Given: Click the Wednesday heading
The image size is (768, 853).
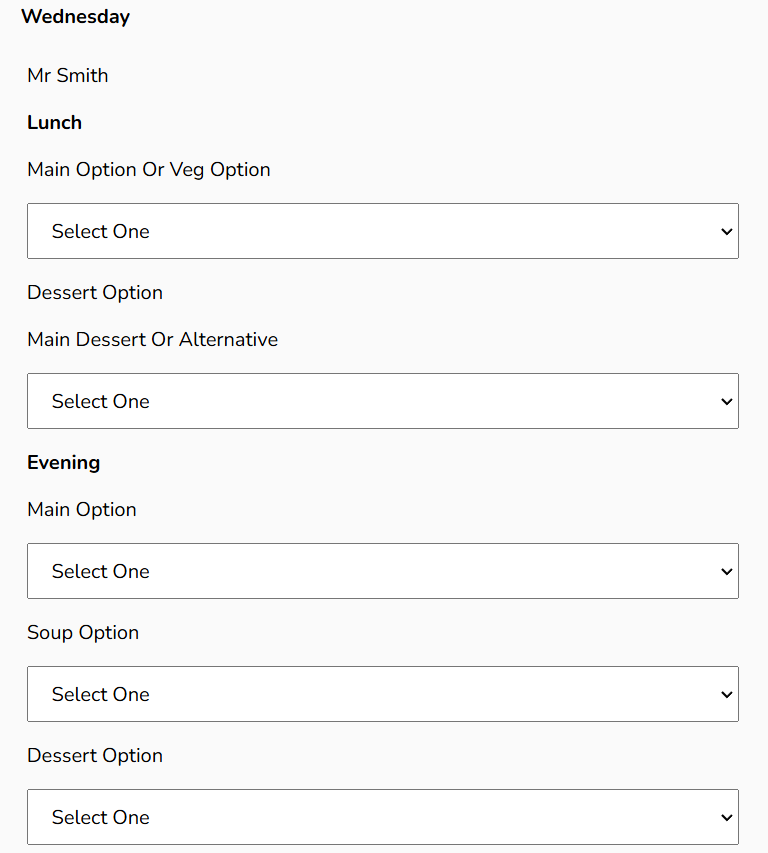Looking at the screenshot, I should [x=75, y=17].
